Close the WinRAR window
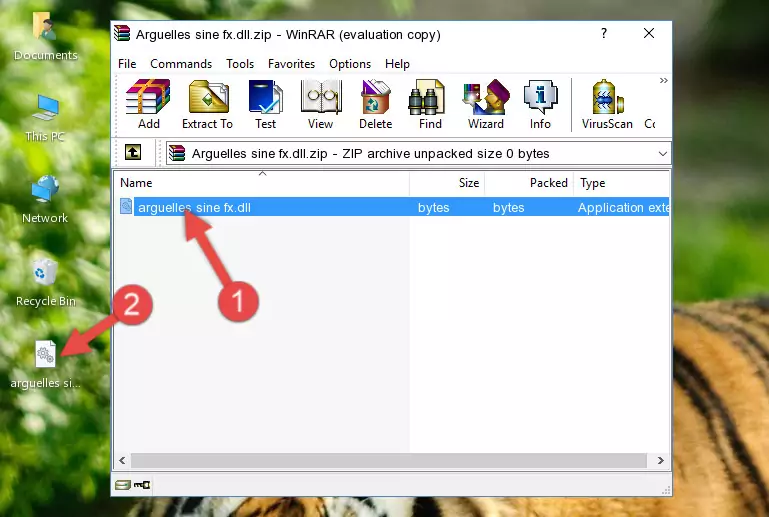 [x=649, y=33]
